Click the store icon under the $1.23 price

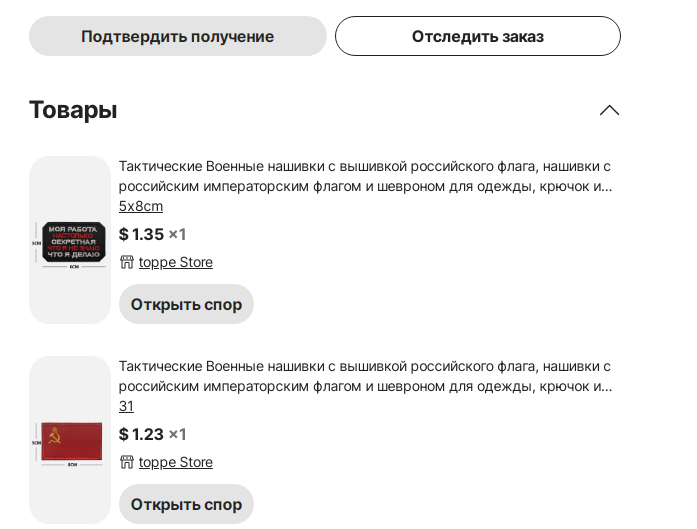(126, 462)
